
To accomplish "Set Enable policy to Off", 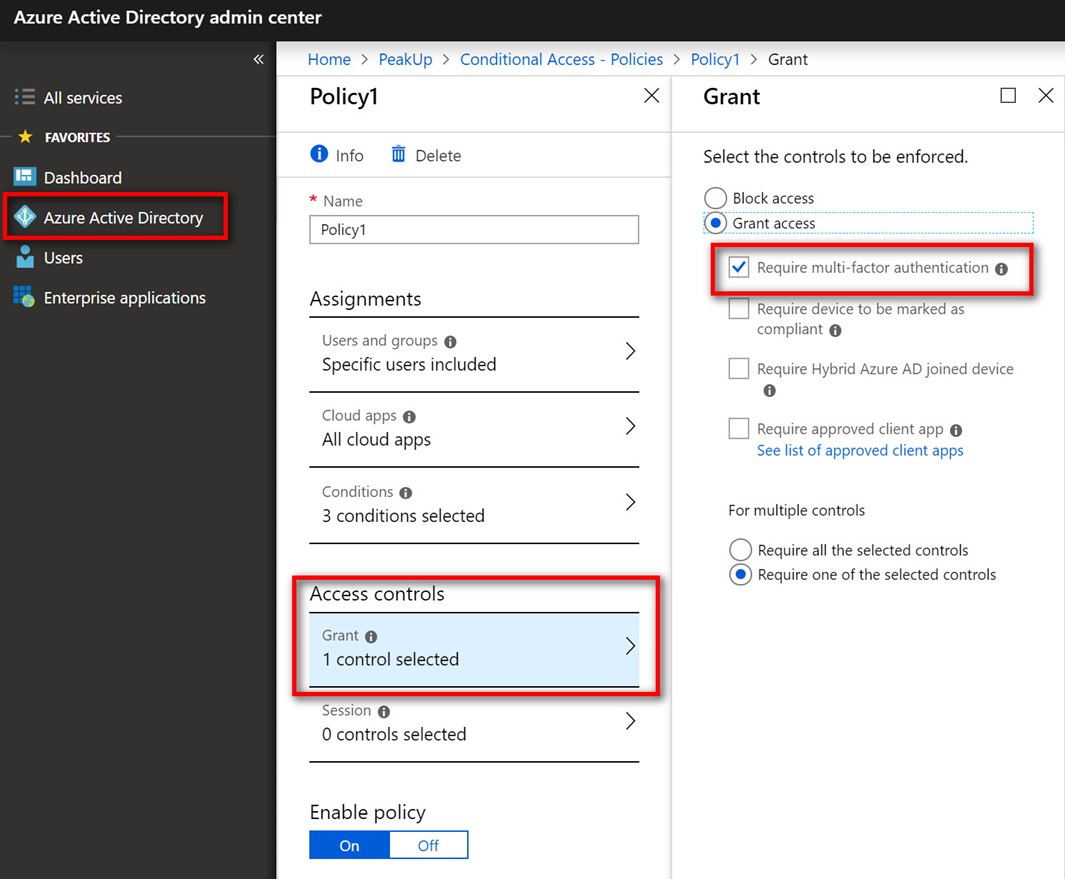I will [429, 845].
